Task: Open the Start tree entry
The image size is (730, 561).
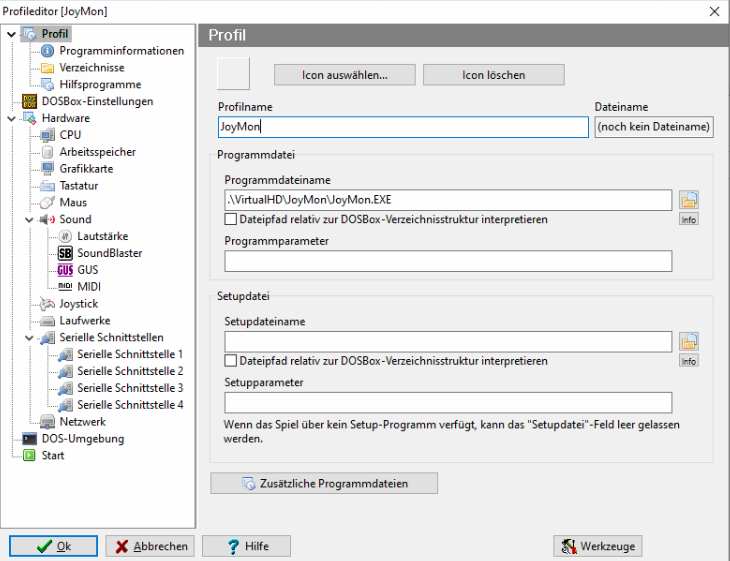Action: (52, 456)
